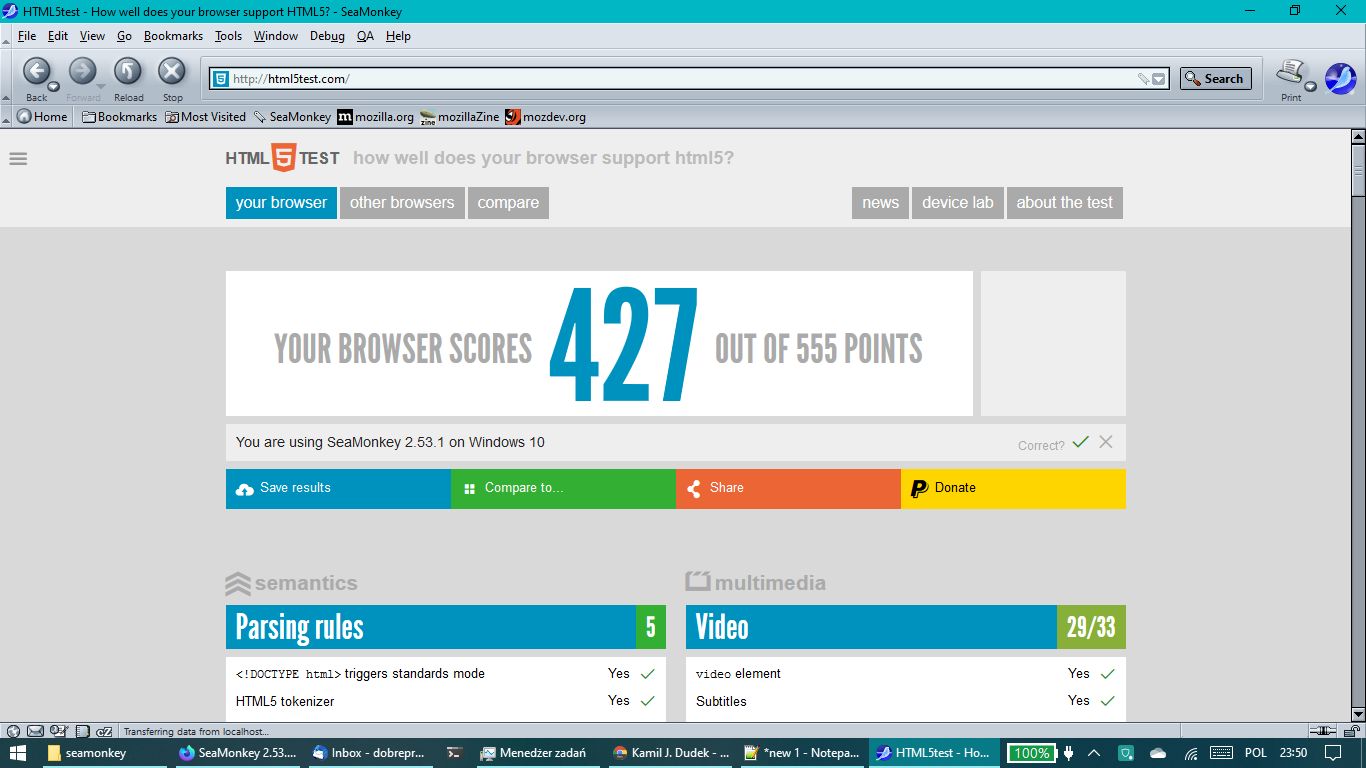Click the HTML5 site icon in the address bar
Image resolution: width=1366 pixels, height=768 pixels.
click(x=221, y=79)
